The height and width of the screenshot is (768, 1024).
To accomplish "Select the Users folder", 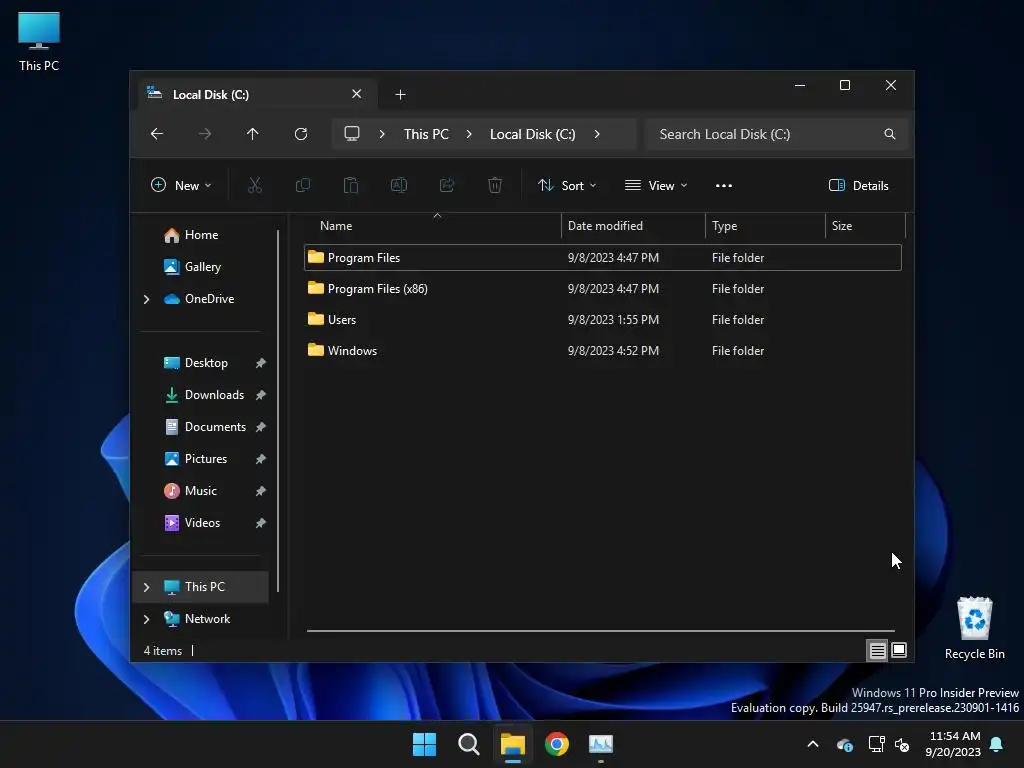I will (x=603, y=319).
